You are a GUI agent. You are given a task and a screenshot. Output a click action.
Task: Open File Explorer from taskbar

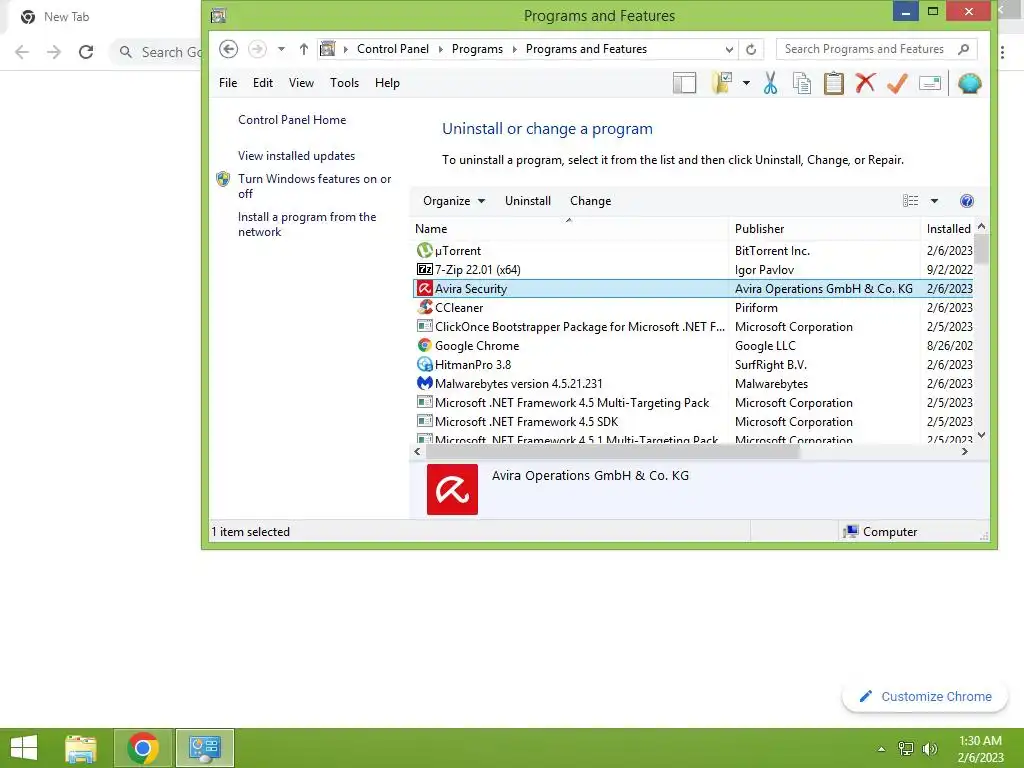click(81, 748)
